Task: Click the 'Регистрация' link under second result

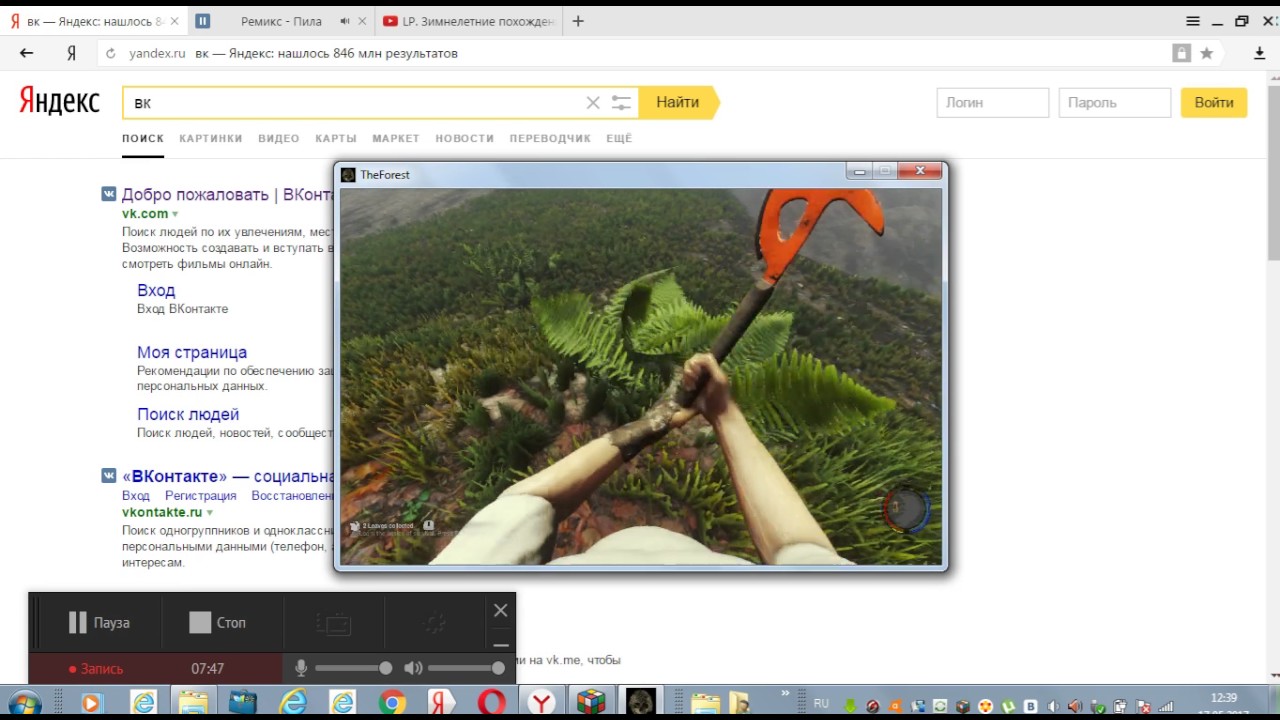Action: pyautogui.click(x=201, y=496)
